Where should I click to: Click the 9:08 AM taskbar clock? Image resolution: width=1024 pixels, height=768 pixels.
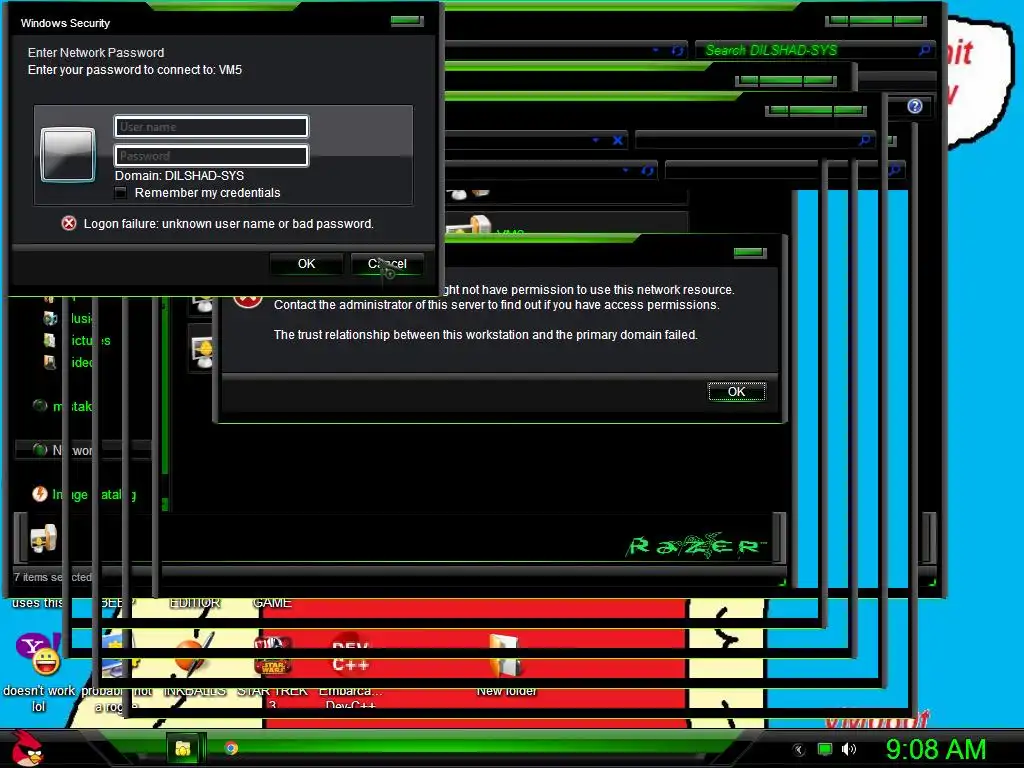point(935,749)
